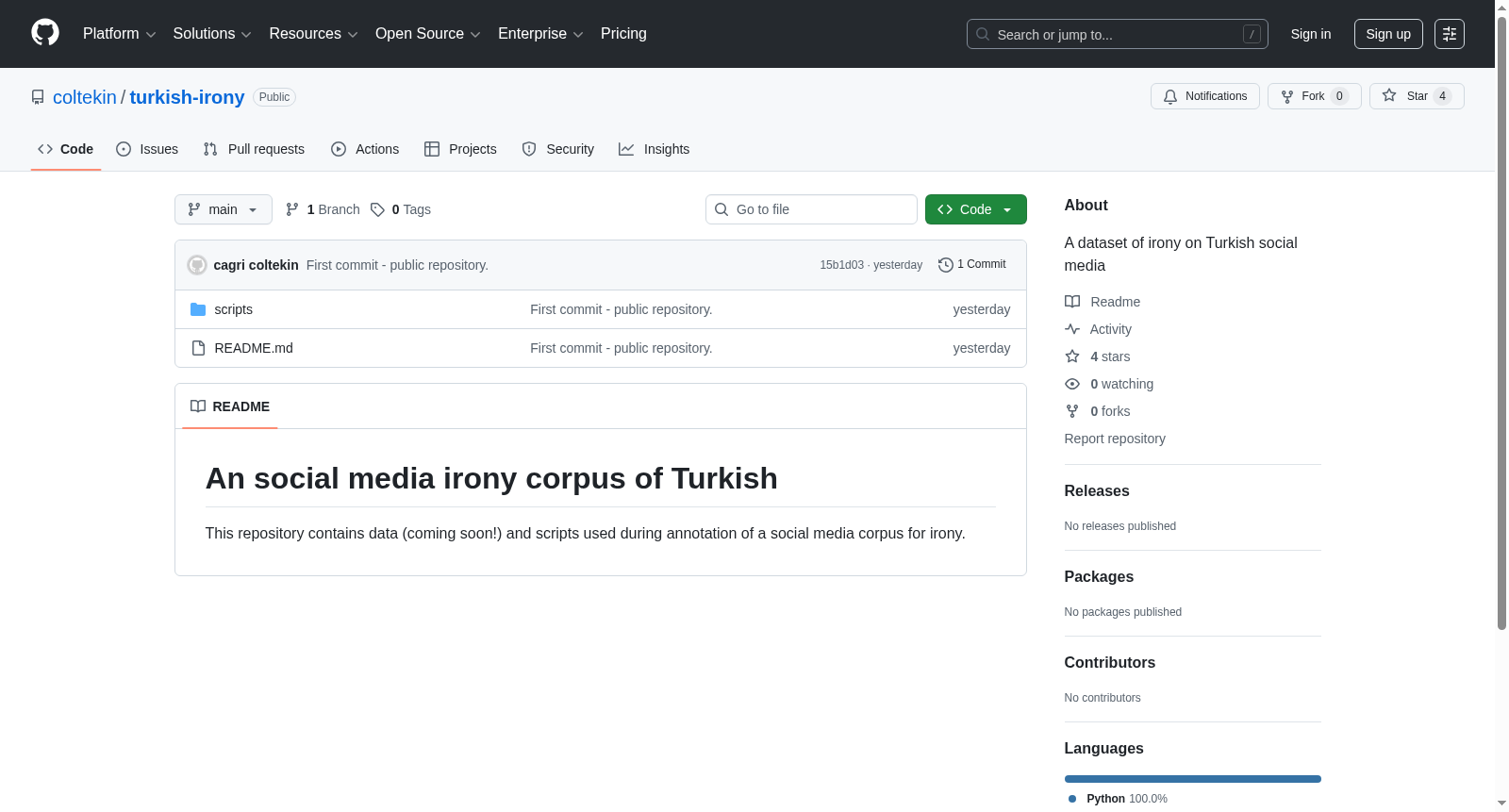The height and width of the screenshot is (812, 1509).
Task: Click the tag icon next to 0 Tags
Action: 377,209
